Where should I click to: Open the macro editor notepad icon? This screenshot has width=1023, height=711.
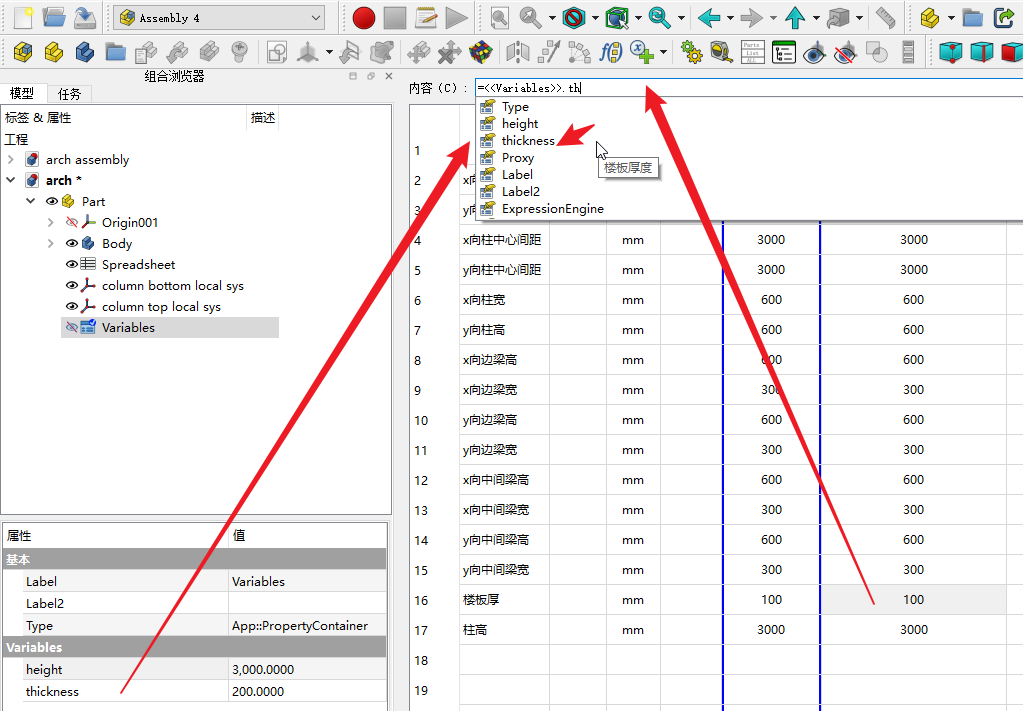[426, 17]
